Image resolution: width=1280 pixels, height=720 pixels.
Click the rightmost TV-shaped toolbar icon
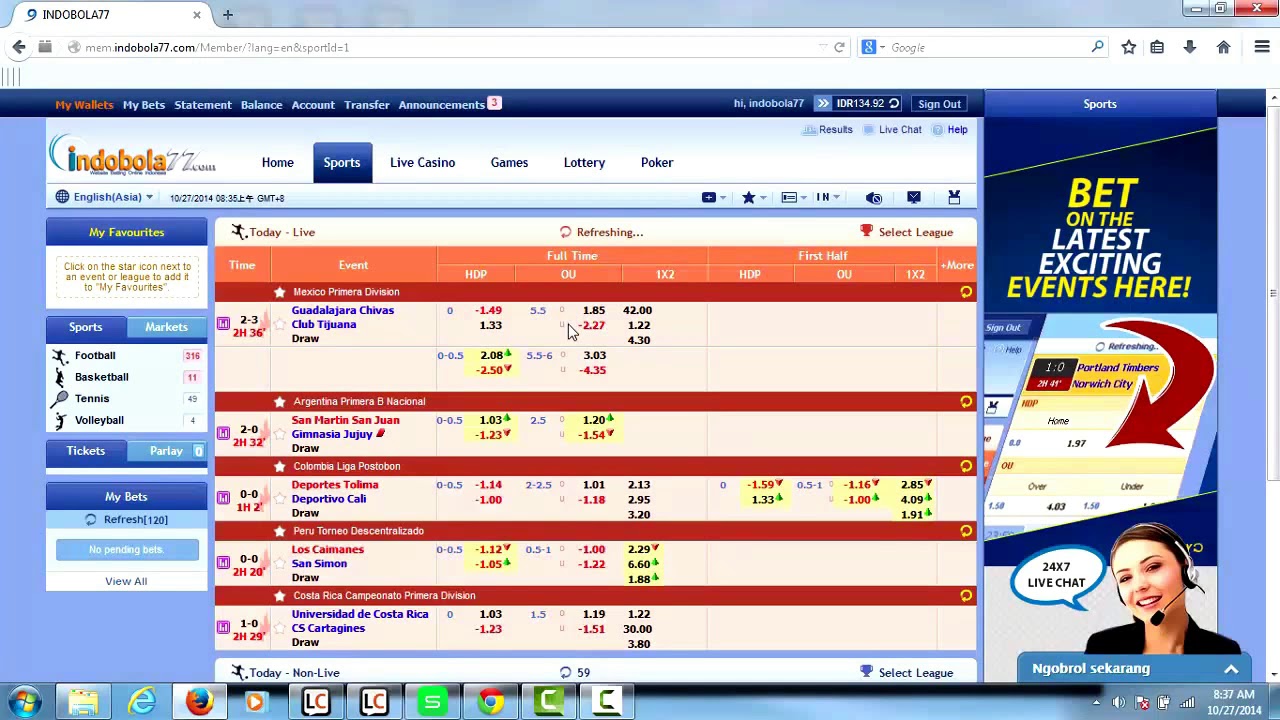tap(954, 198)
